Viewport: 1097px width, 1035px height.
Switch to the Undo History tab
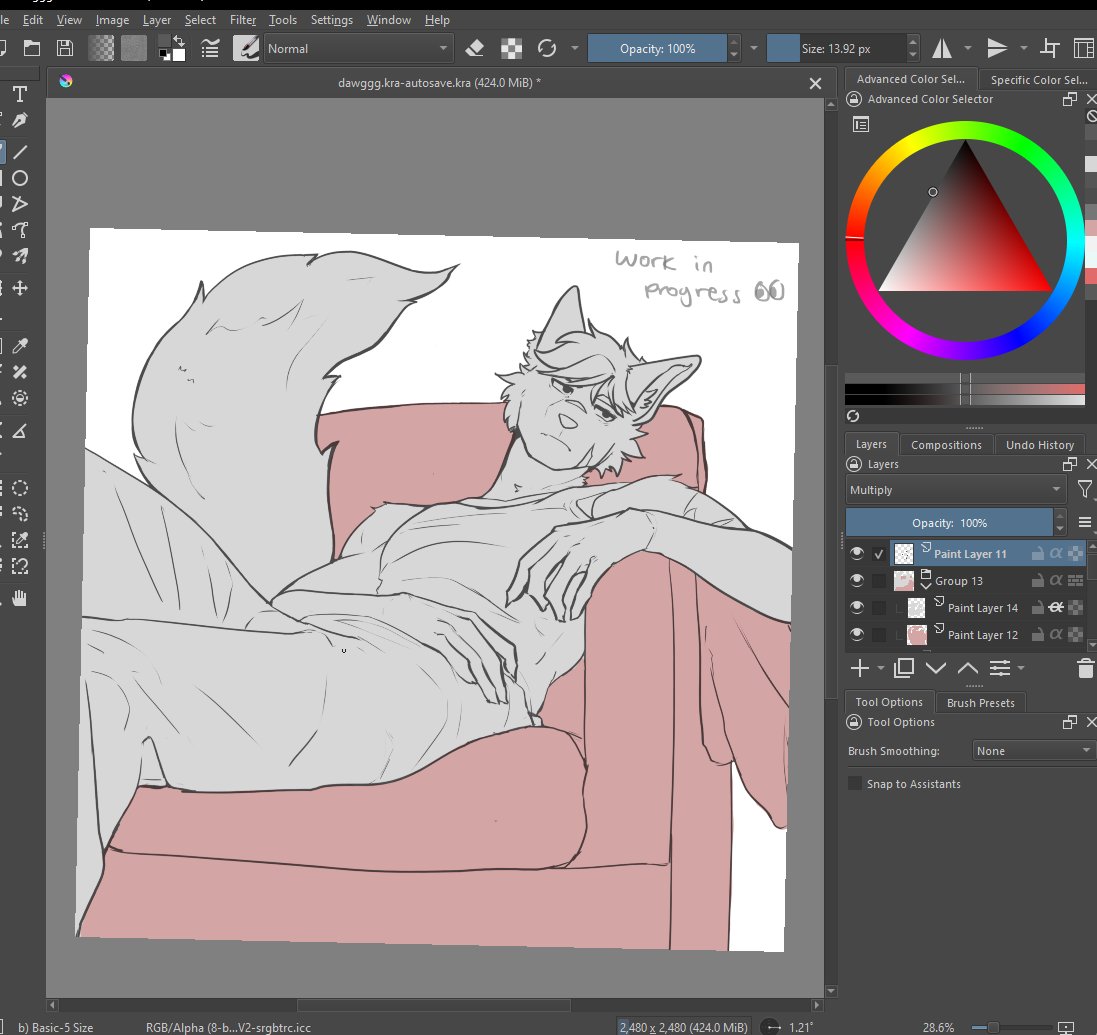click(x=1040, y=444)
